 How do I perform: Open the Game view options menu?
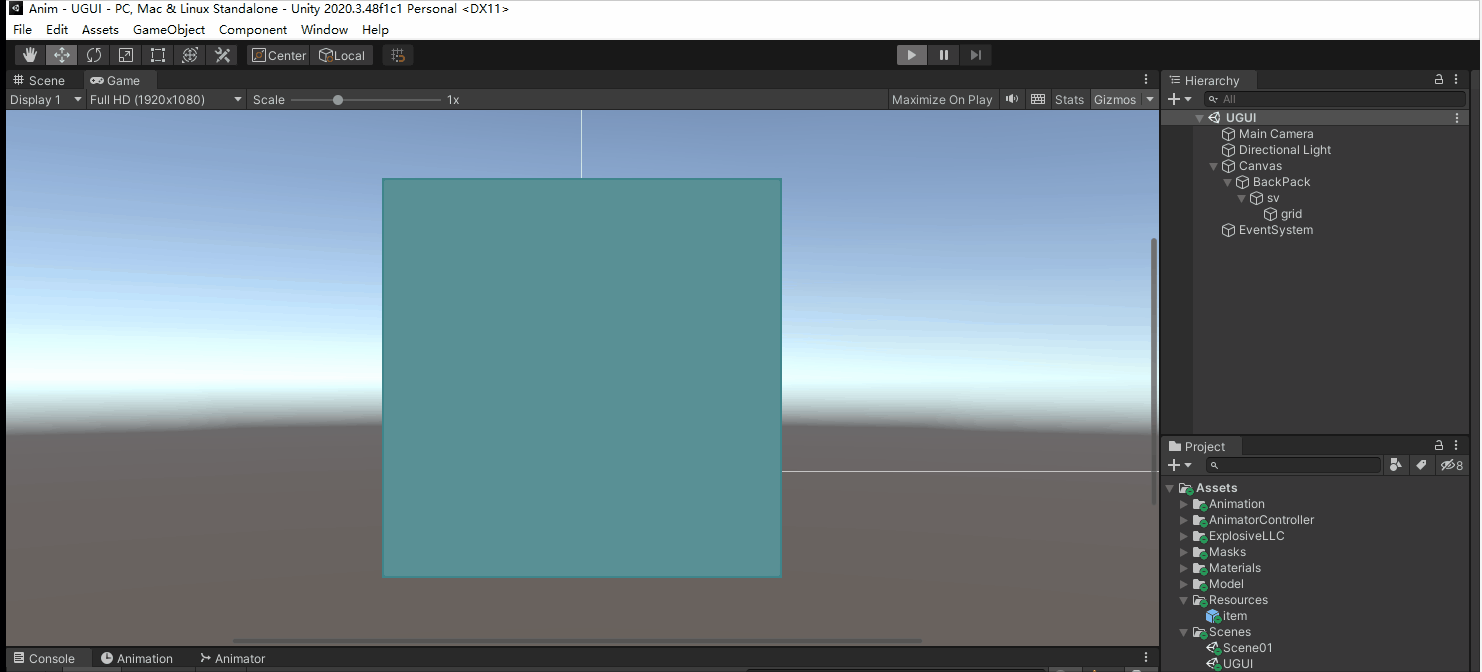[x=1146, y=80]
